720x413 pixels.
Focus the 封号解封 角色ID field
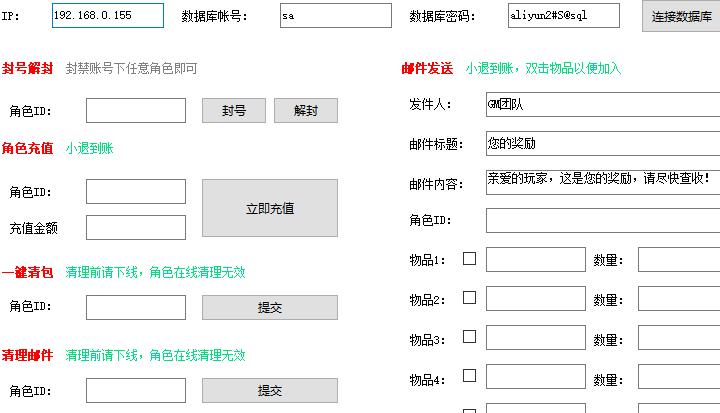point(136,110)
